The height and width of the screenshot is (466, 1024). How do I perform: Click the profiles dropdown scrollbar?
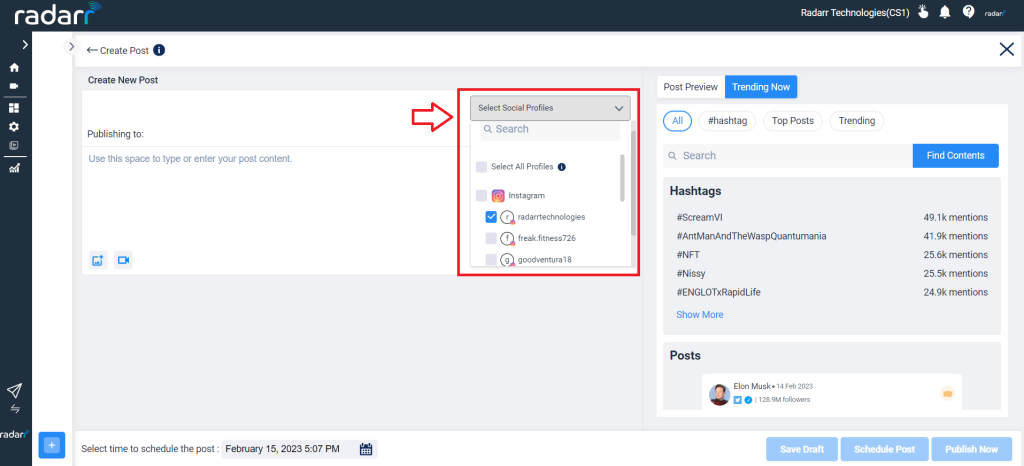(622, 178)
